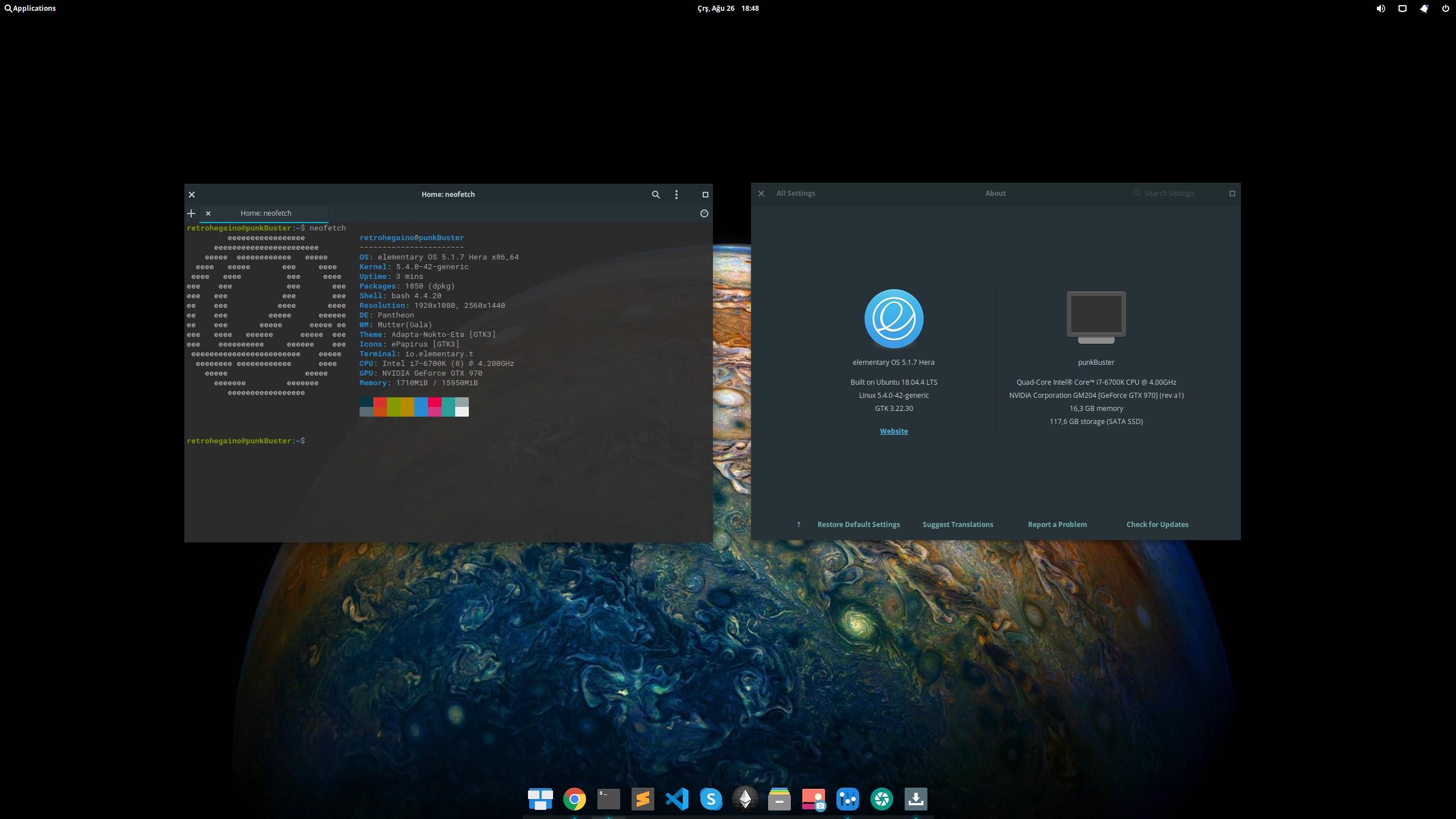1456x819 pixels.
Task: Click Check for Updates
Action: click(x=1157, y=525)
